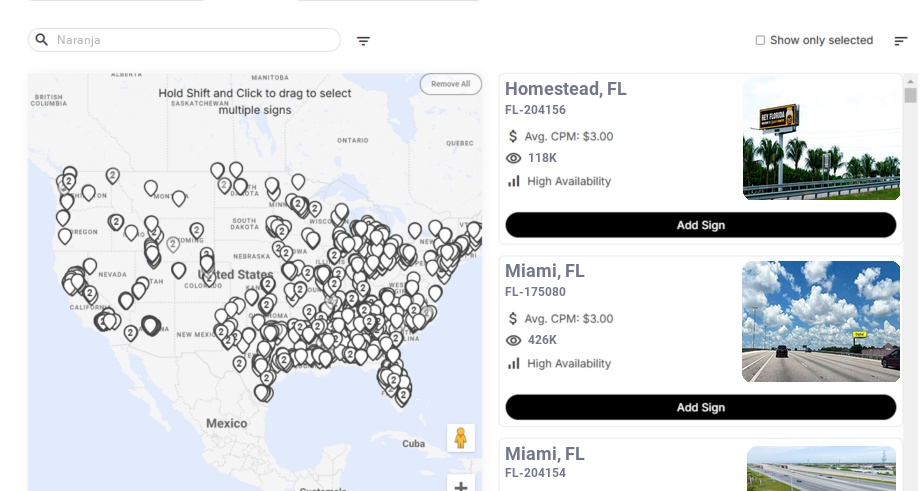Add the Miami FL-175080 sign
The height and width of the screenshot is (491, 920).
(700, 407)
